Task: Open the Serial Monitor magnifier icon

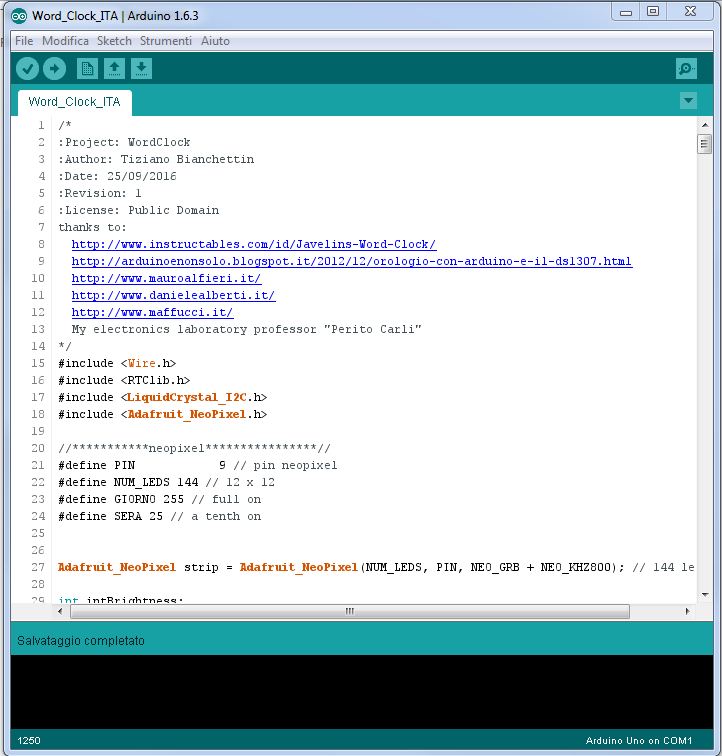Action: pyautogui.click(x=686, y=69)
